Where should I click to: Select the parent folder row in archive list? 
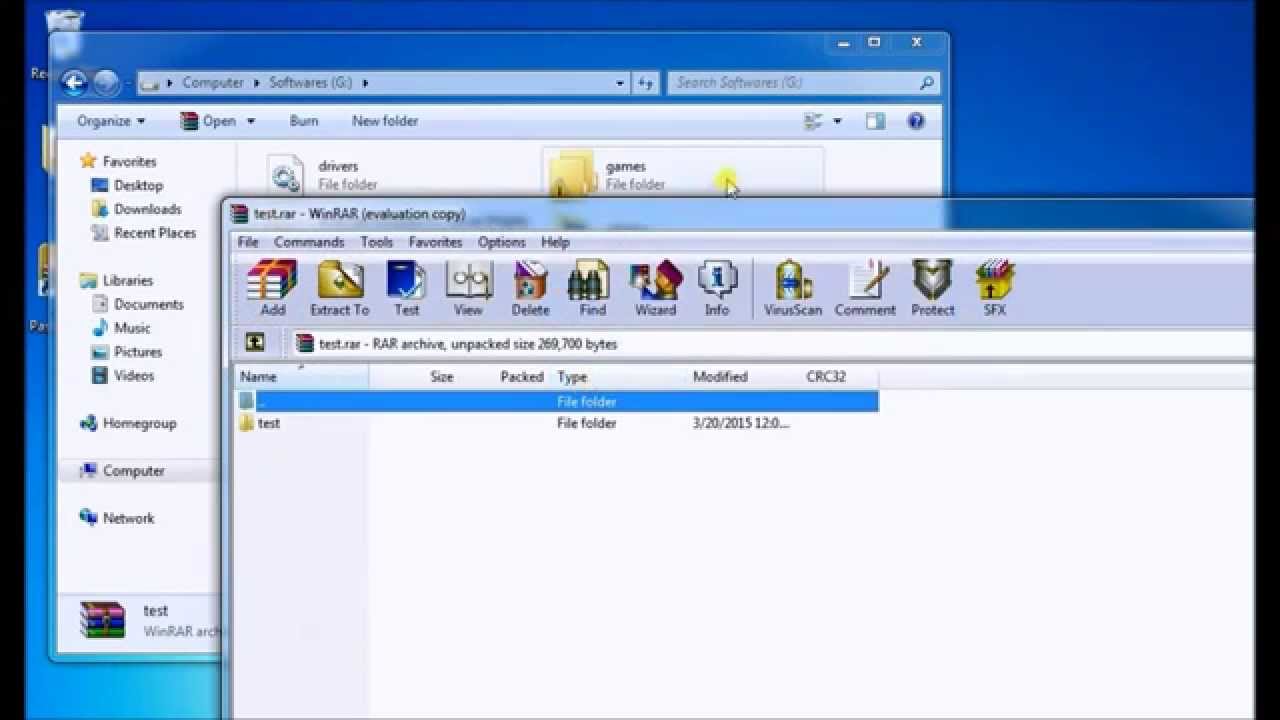pos(557,401)
